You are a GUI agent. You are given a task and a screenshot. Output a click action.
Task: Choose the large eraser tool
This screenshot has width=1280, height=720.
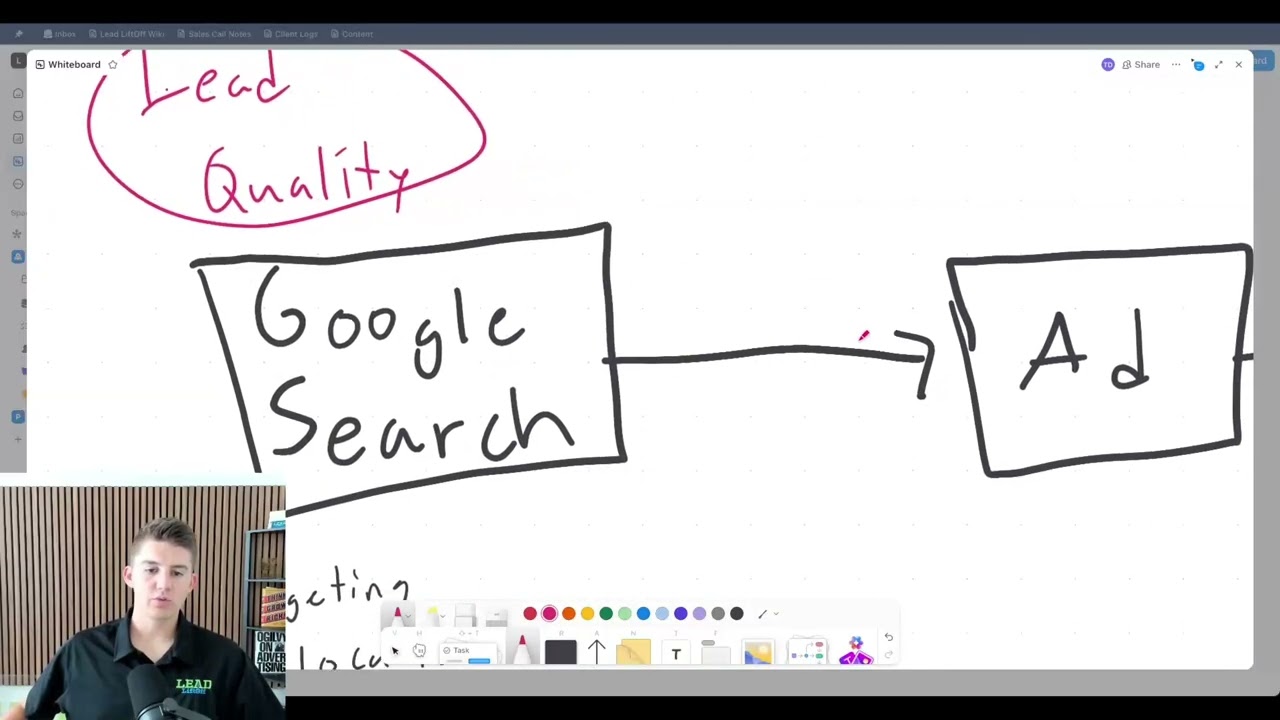pyautogui.click(x=465, y=614)
